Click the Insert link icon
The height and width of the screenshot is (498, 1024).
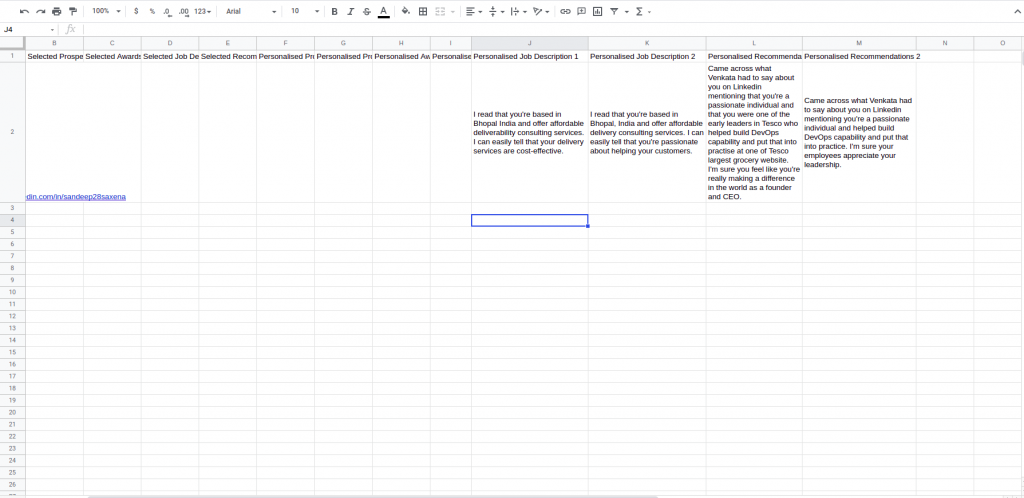coord(566,11)
